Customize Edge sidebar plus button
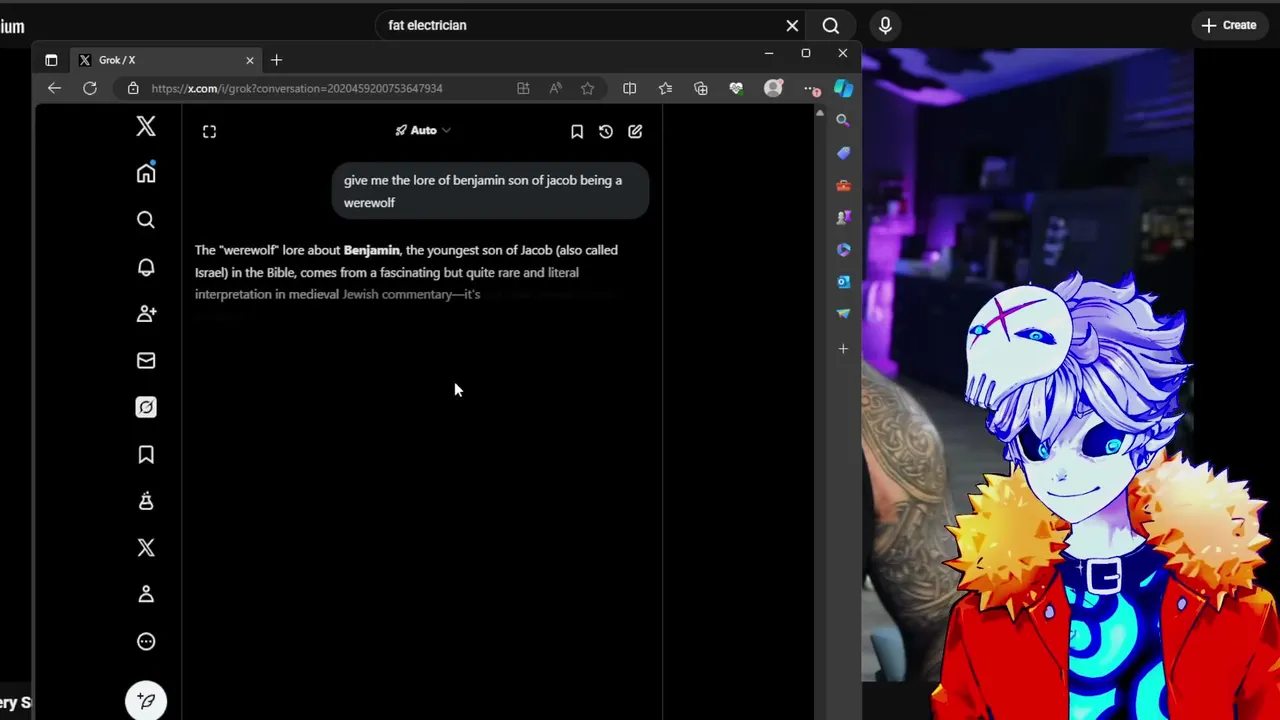The height and width of the screenshot is (720, 1280). (x=843, y=349)
